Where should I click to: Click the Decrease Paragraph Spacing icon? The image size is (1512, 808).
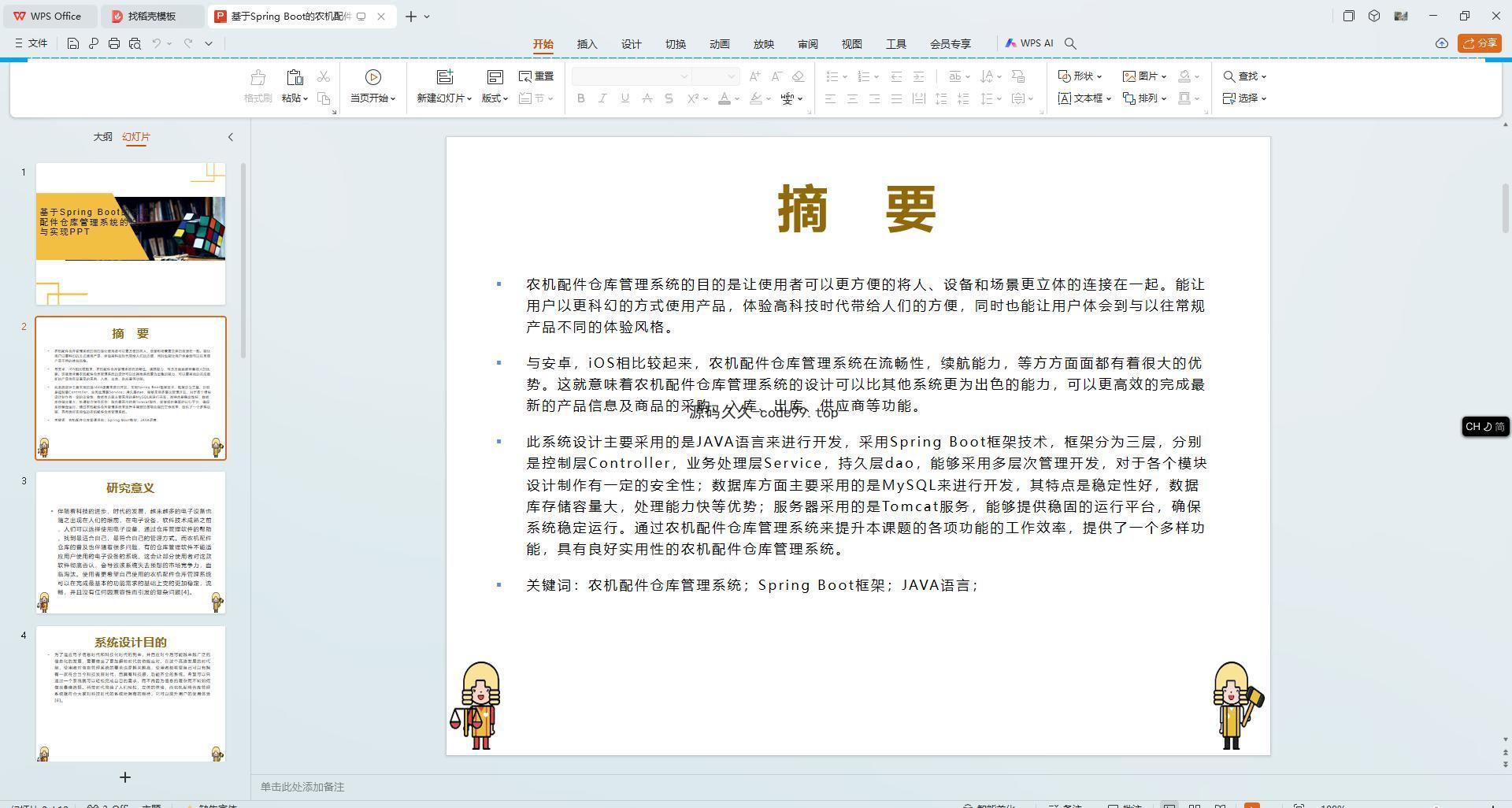point(963,98)
